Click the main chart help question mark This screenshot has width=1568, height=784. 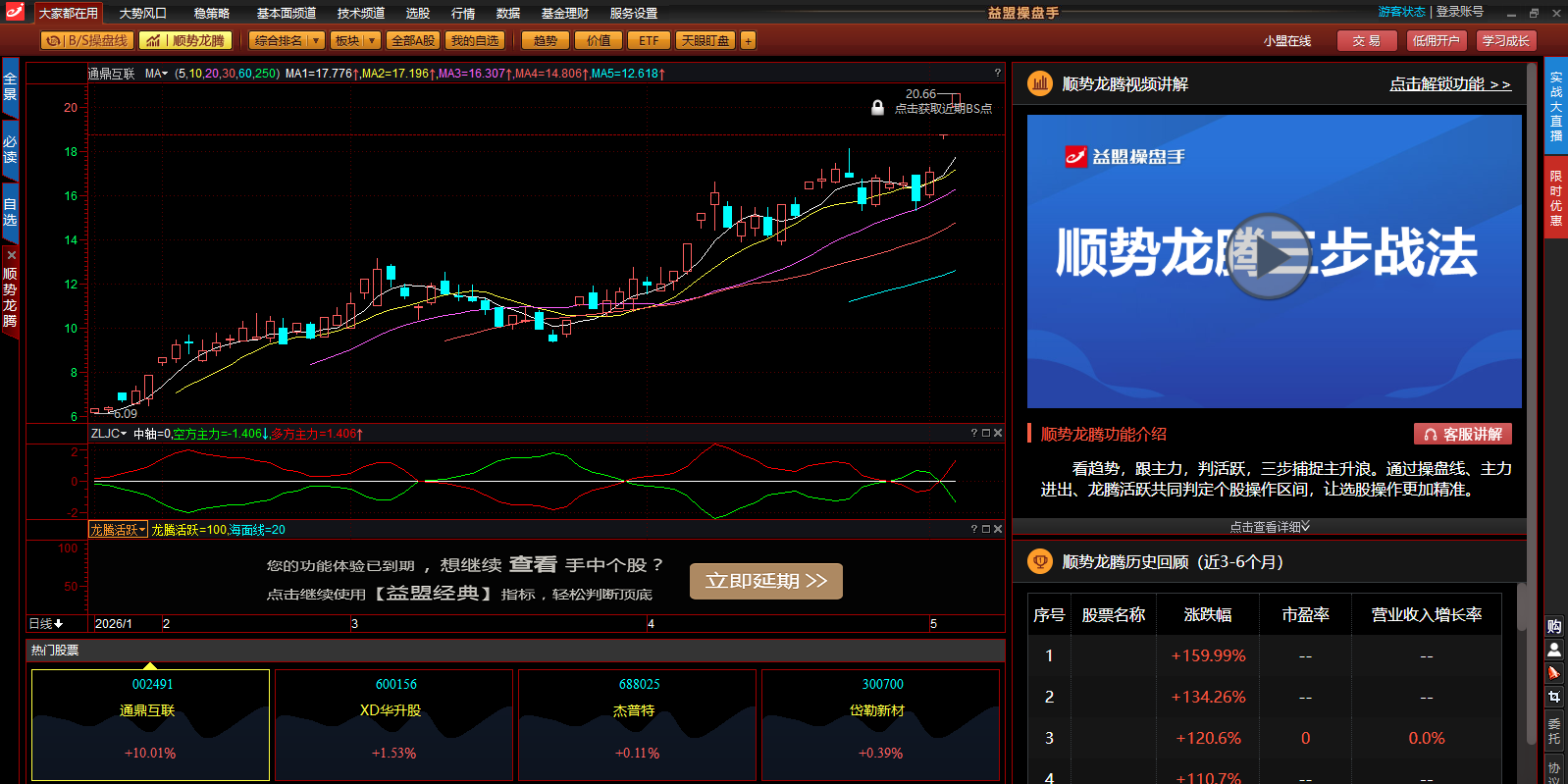(x=997, y=73)
